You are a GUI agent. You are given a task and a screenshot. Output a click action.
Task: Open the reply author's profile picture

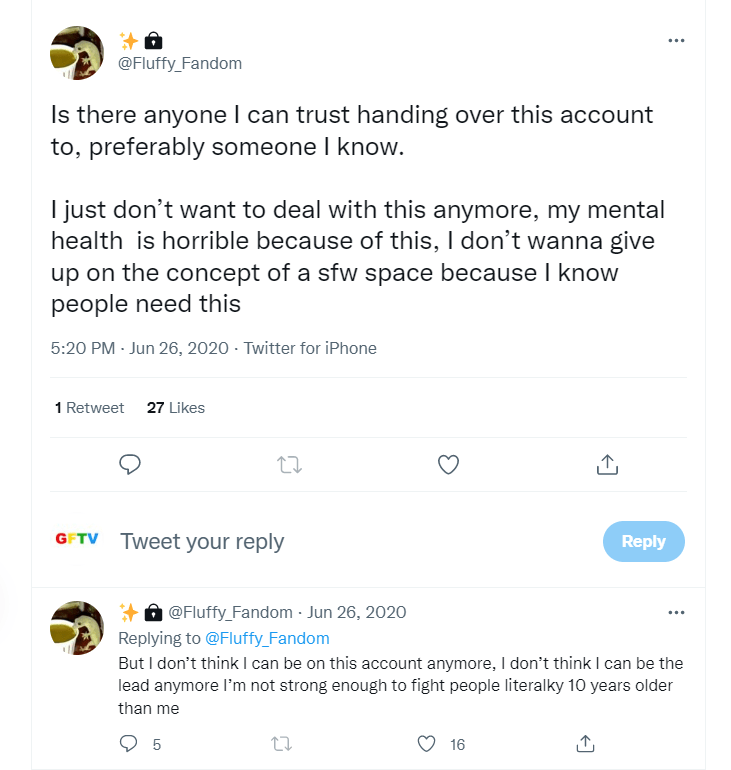[x=77, y=628]
